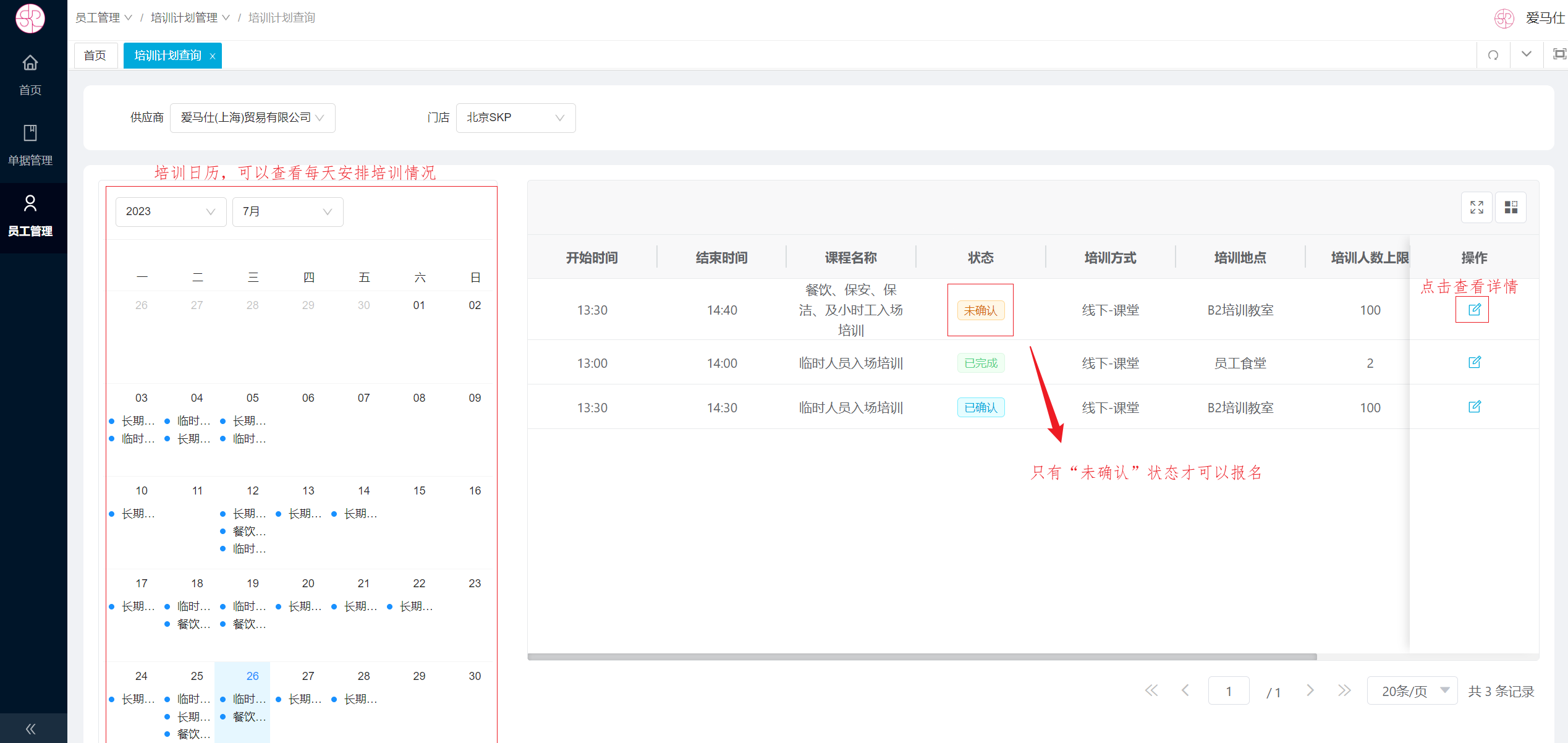Collapse the sidebar with double-chevron icon

30,729
